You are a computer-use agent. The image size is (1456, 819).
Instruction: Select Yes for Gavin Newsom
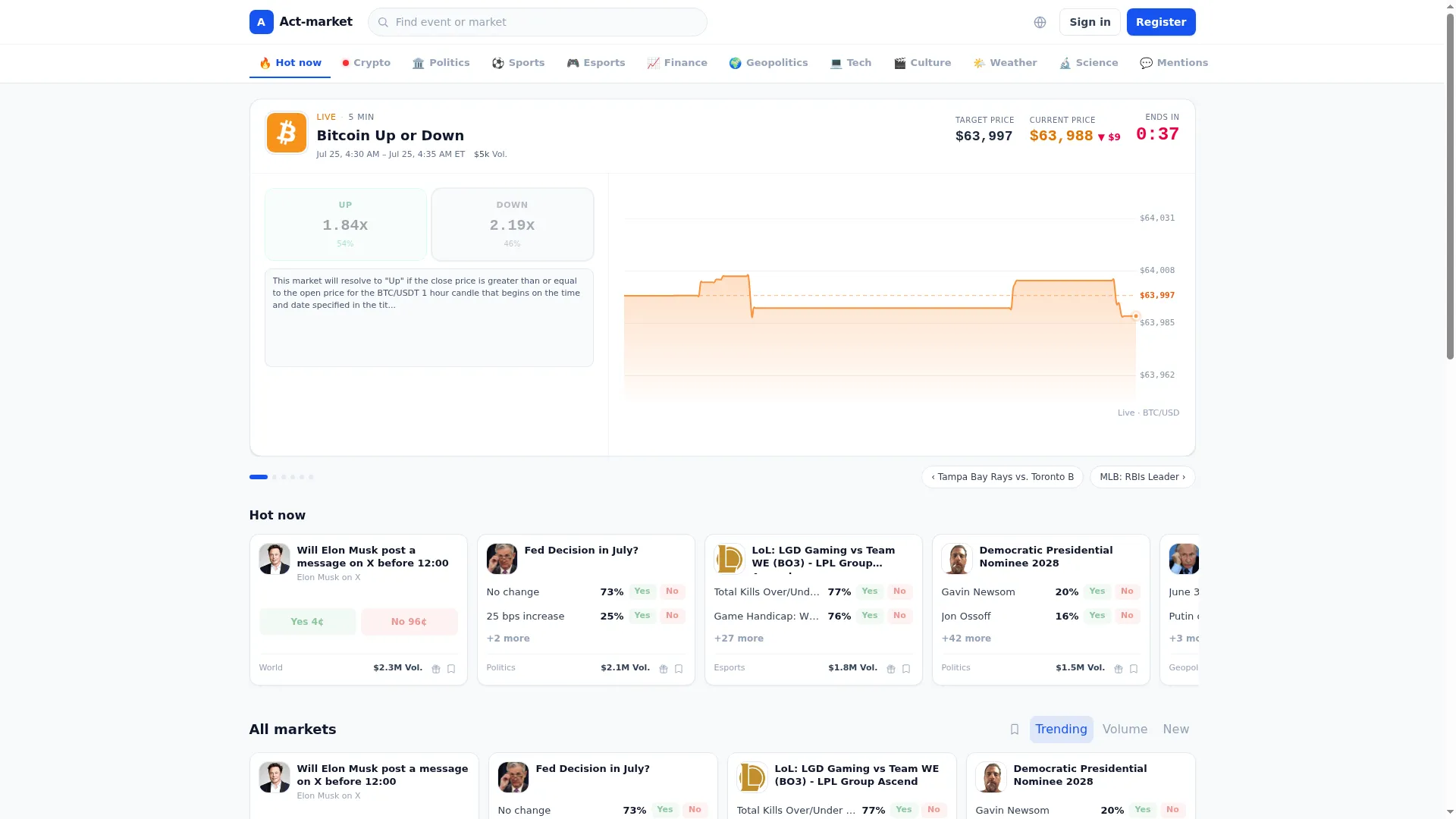(1097, 591)
